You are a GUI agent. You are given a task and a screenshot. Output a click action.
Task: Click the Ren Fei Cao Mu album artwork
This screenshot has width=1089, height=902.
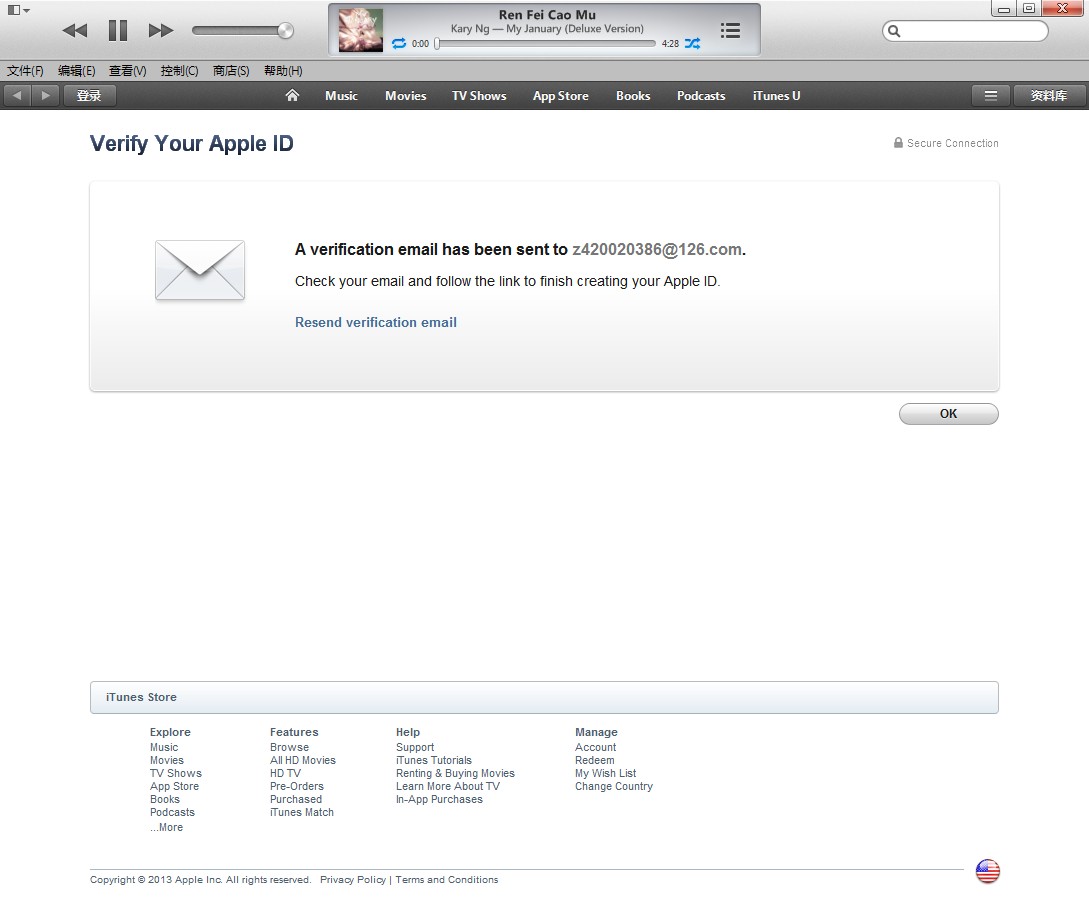(x=360, y=30)
